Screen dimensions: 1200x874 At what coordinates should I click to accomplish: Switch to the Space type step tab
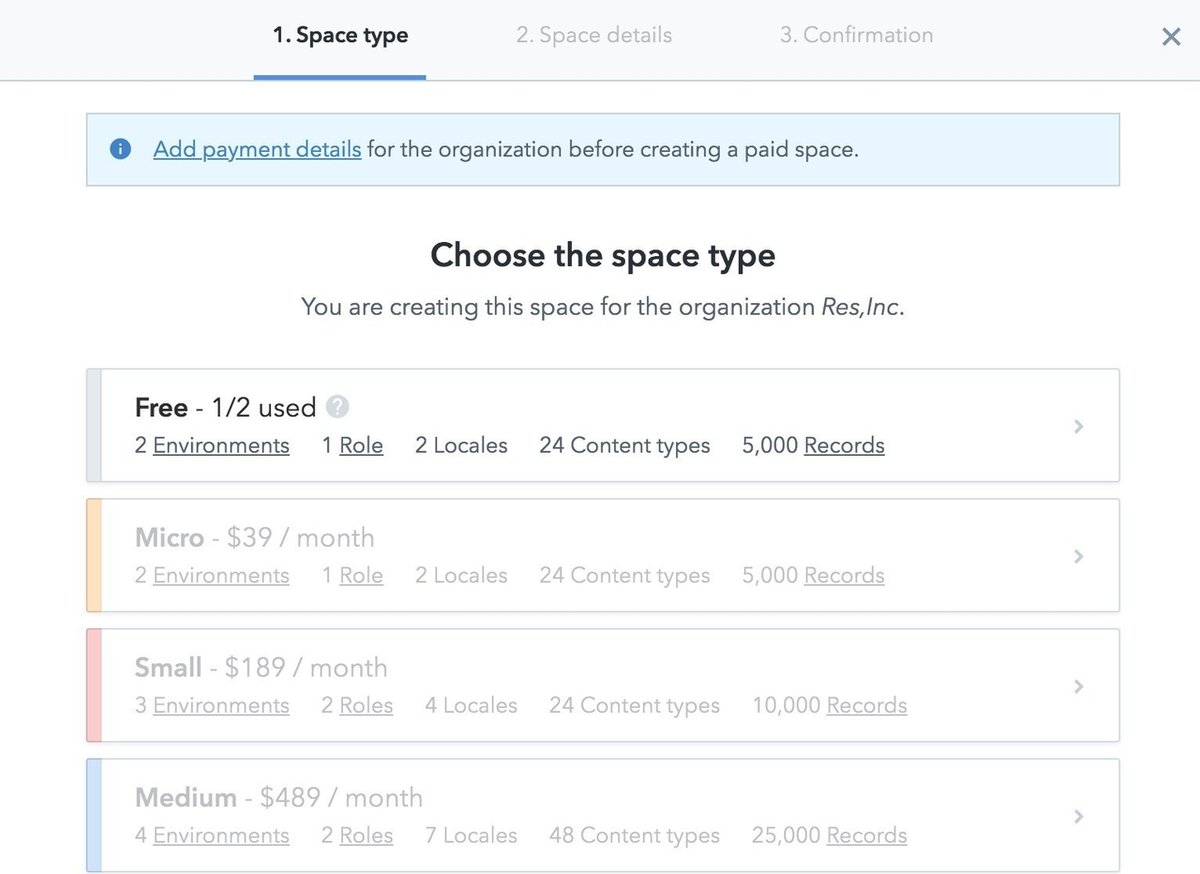pos(340,36)
